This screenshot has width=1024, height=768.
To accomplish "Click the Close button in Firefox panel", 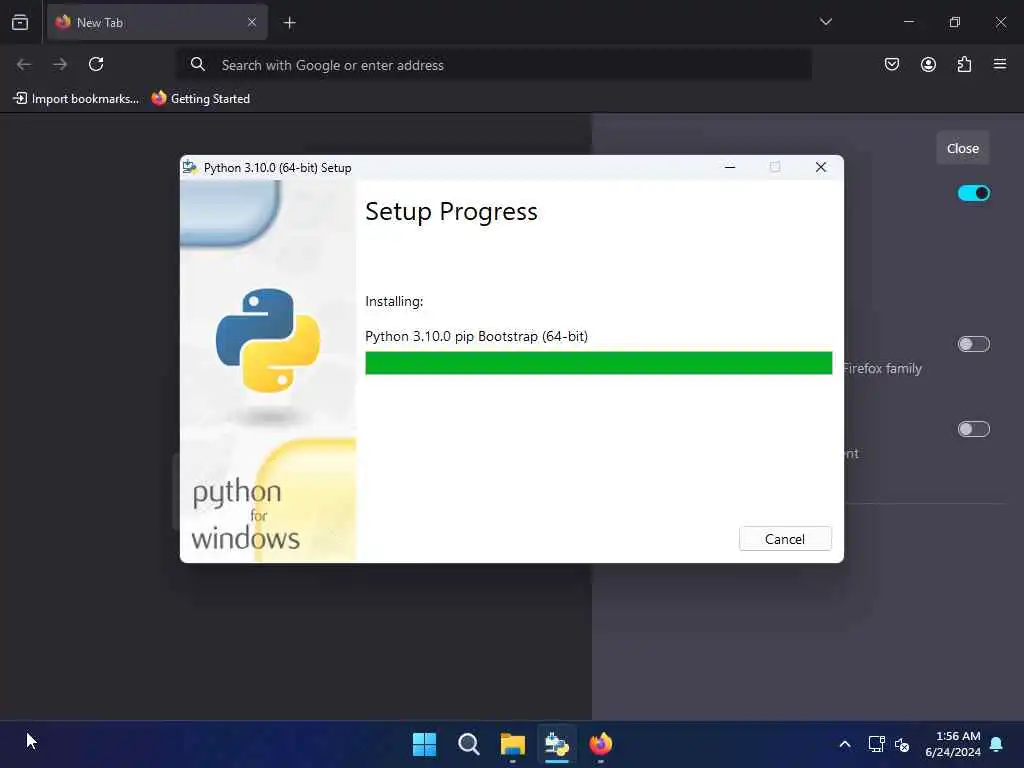I will (963, 148).
